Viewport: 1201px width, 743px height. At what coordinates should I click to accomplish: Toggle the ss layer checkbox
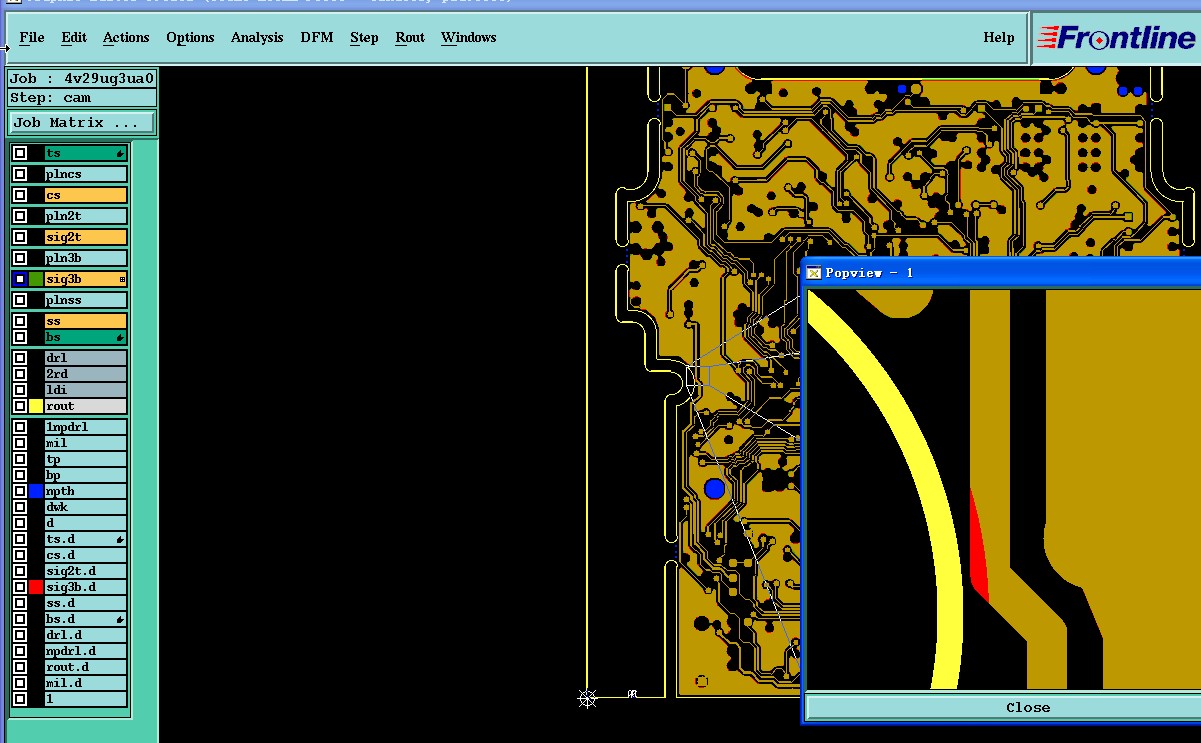tap(20, 321)
